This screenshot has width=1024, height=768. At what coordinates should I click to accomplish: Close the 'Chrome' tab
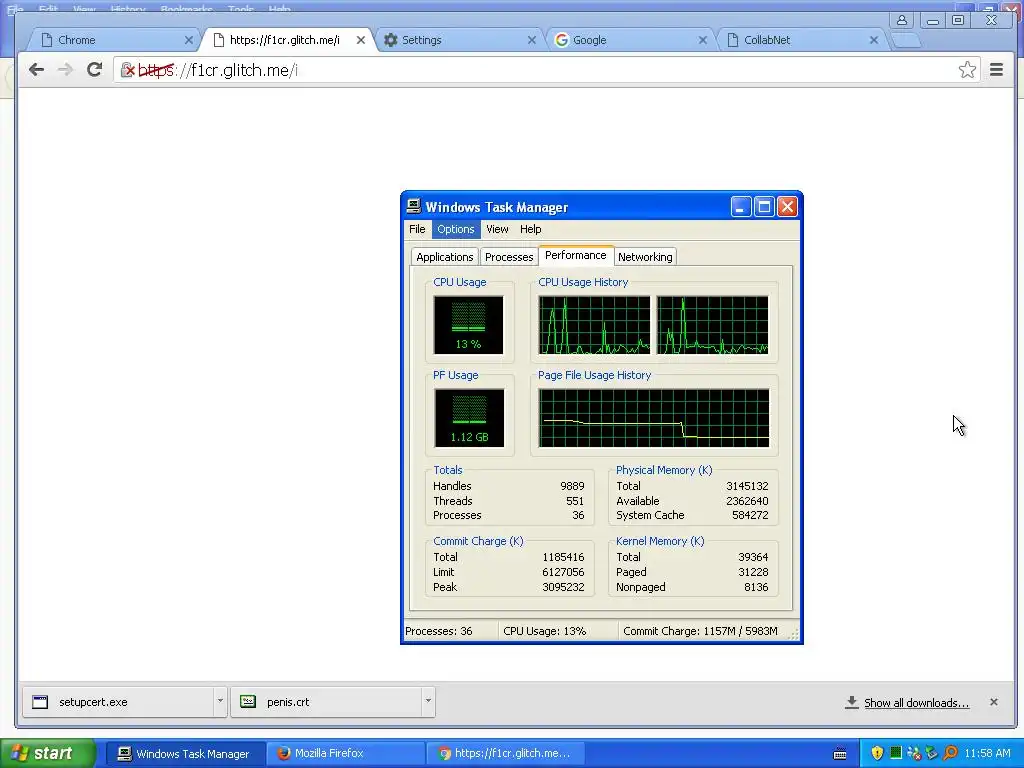coord(189,40)
